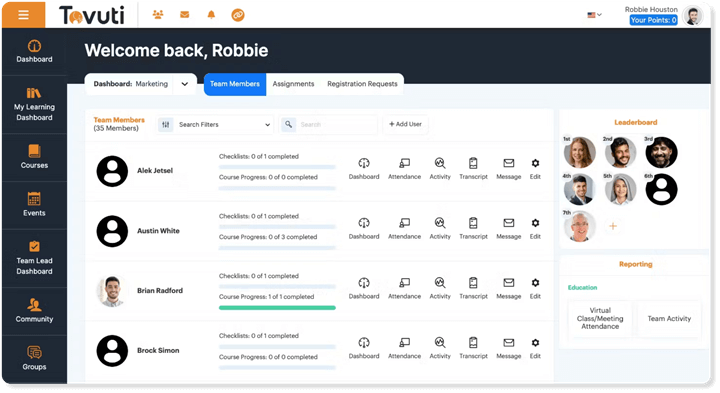Viewport: 720px width, 393px height.
Task: Click Alek Jetsel's checklists progress bar
Action: point(277,167)
